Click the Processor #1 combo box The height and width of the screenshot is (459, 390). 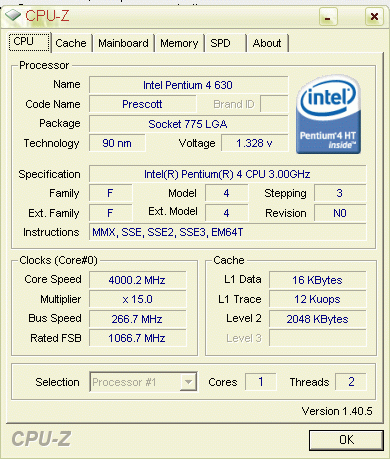tap(143, 382)
